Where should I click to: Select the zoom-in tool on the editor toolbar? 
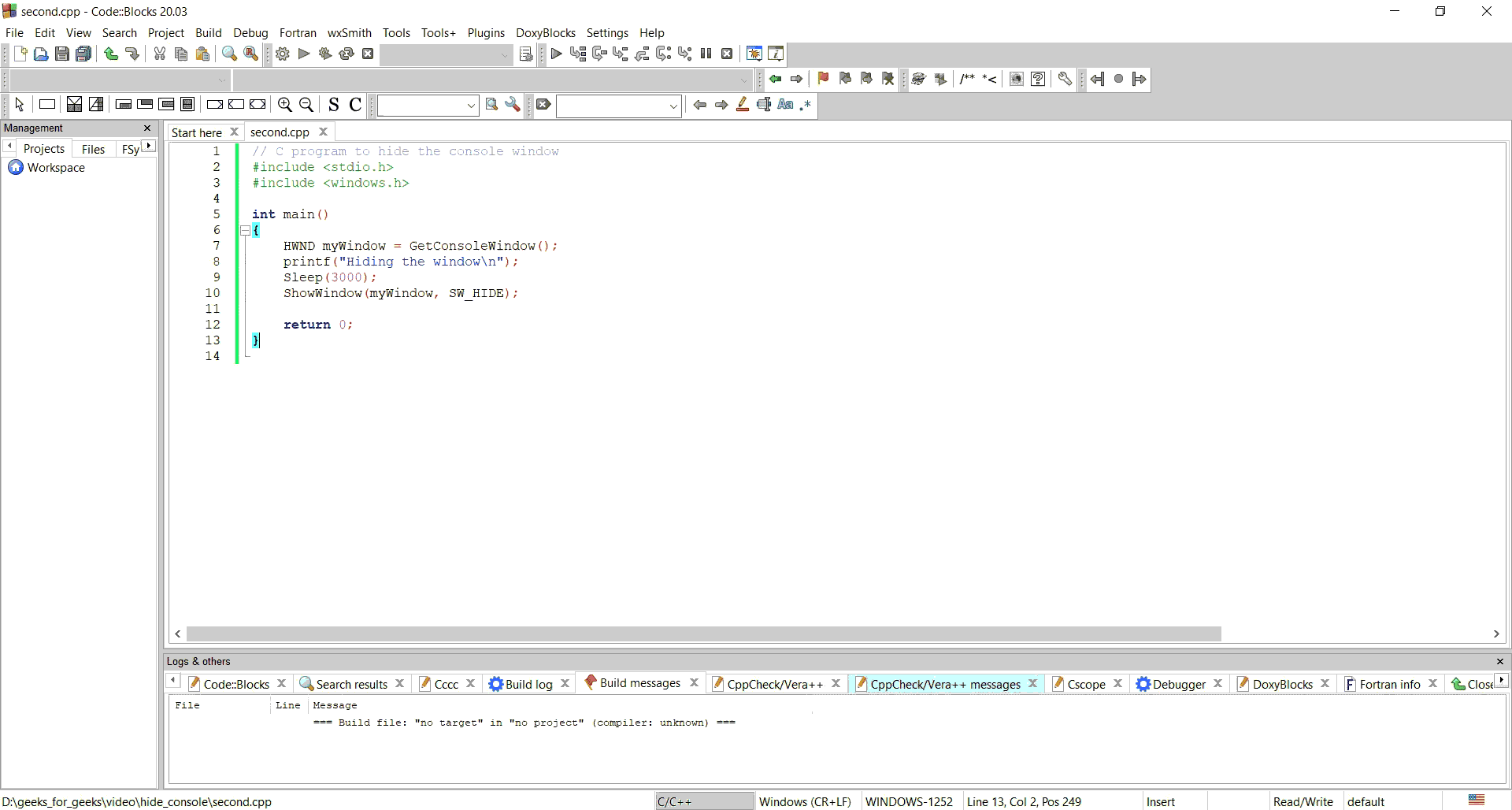[x=285, y=105]
